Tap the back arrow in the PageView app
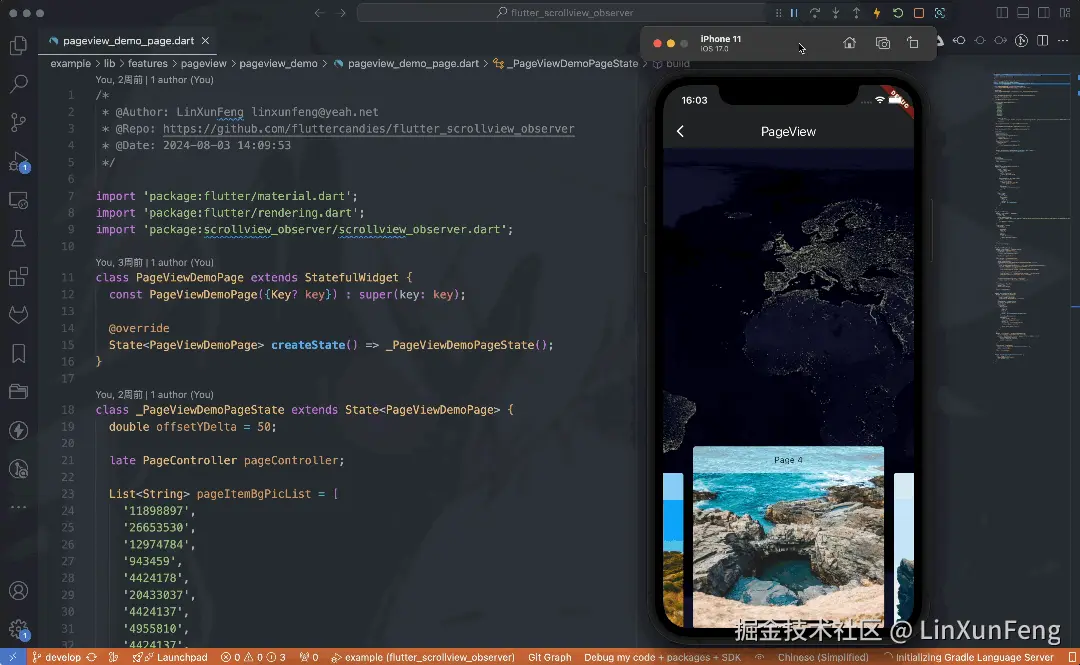The image size is (1080, 665). click(x=680, y=132)
